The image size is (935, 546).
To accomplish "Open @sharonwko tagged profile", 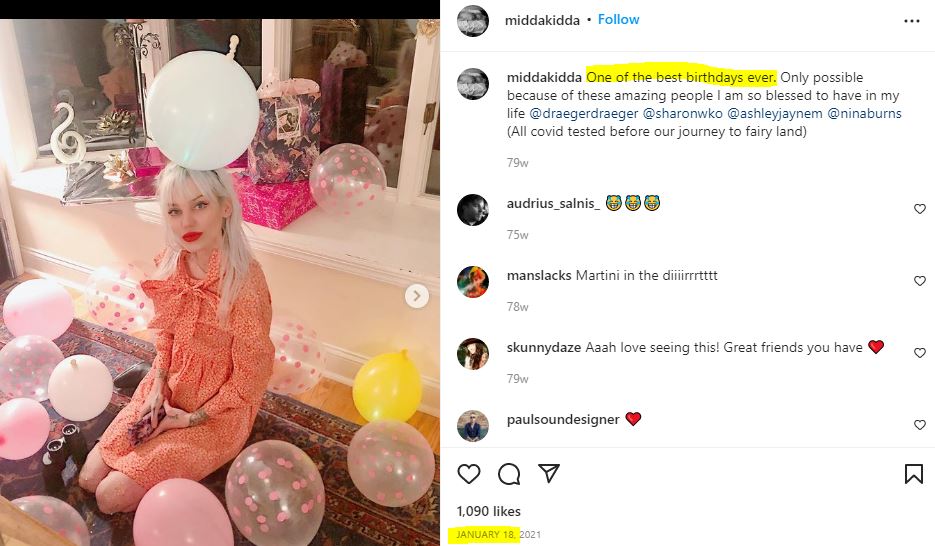I will [683, 113].
